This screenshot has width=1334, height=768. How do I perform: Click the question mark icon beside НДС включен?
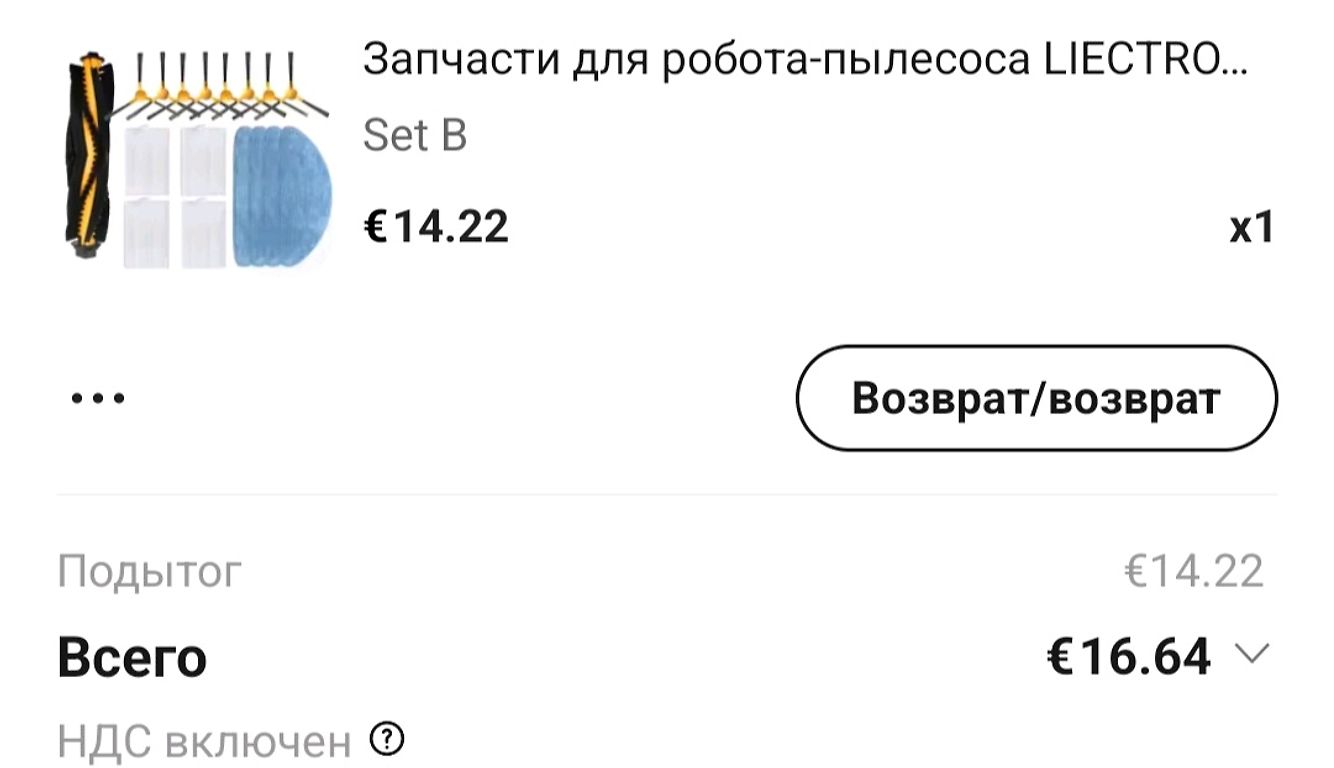pyautogui.click(x=386, y=739)
